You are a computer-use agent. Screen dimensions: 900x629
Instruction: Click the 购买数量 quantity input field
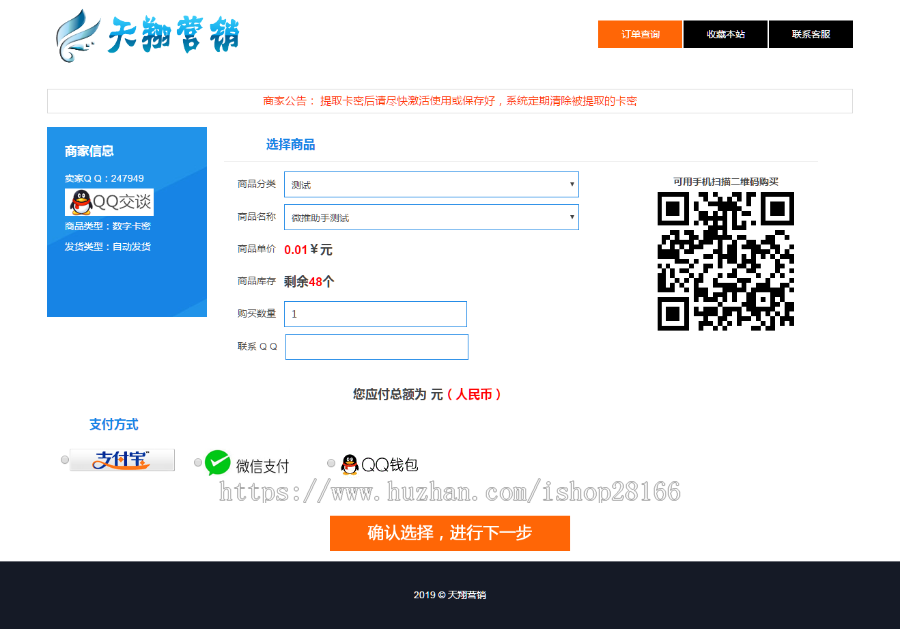click(375, 314)
